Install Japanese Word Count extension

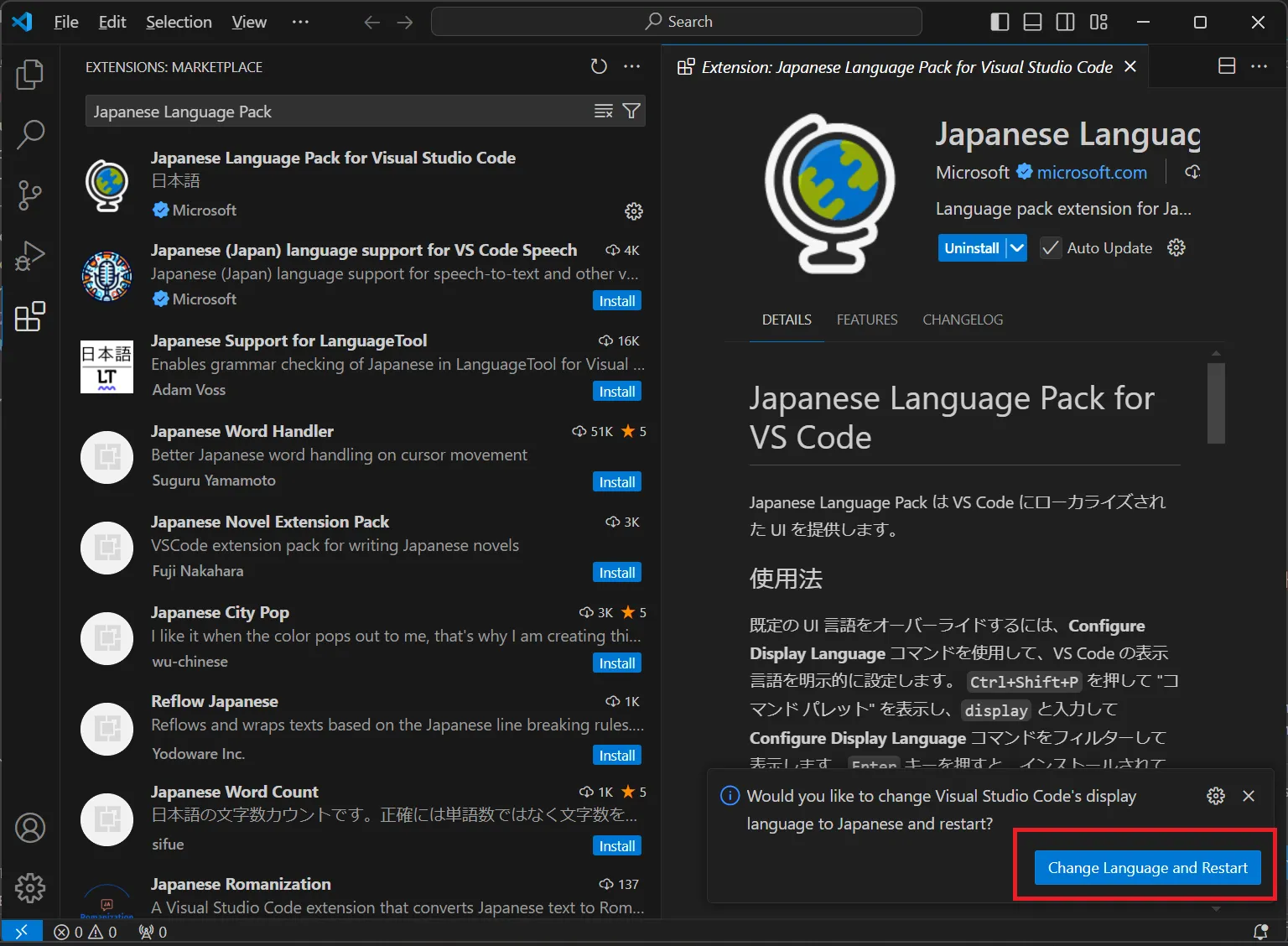click(617, 846)
